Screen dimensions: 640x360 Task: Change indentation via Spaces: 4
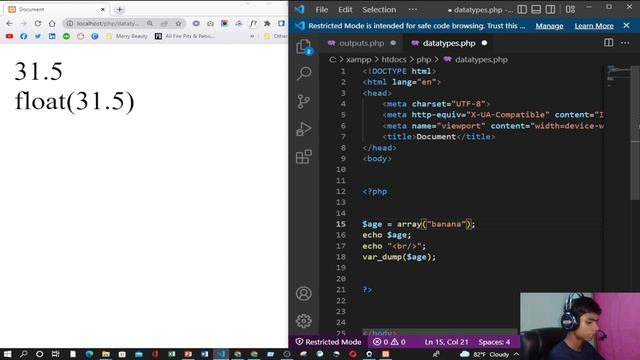(494, 342)
